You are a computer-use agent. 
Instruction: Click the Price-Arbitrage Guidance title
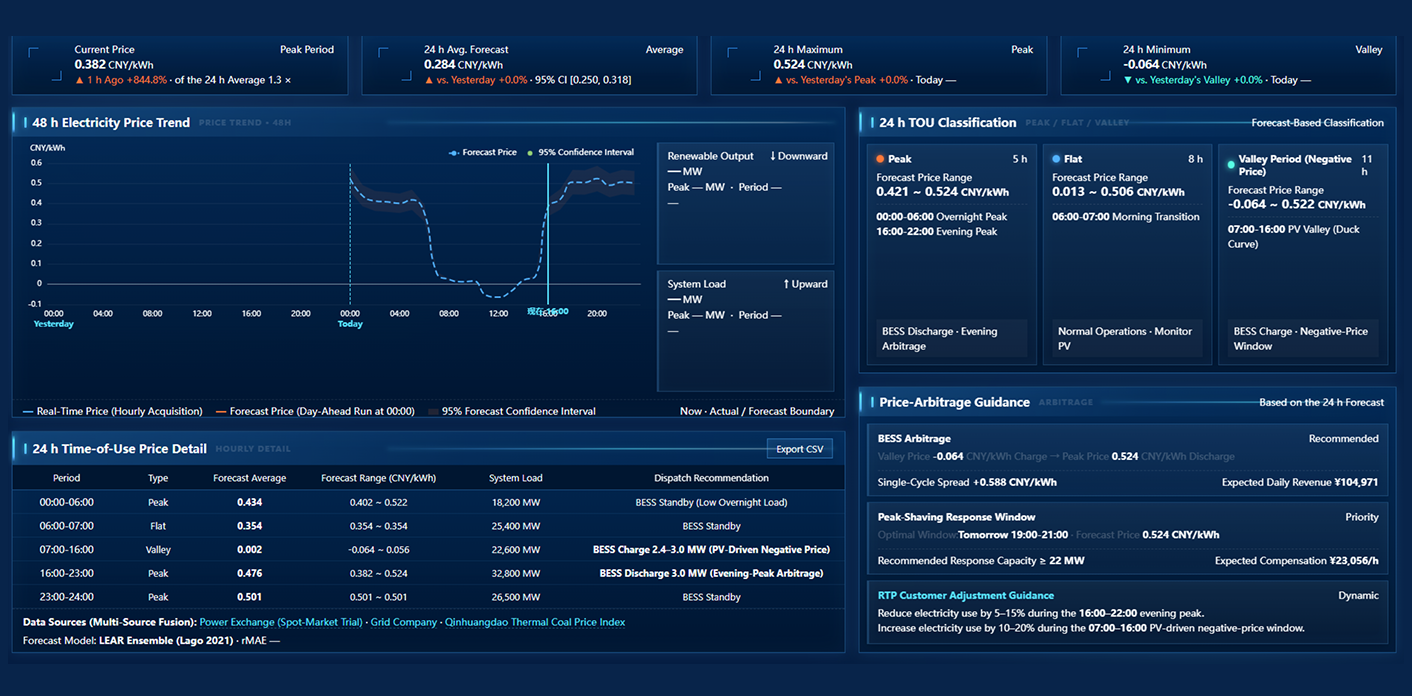pyautogui.click(x=954, y=402)
